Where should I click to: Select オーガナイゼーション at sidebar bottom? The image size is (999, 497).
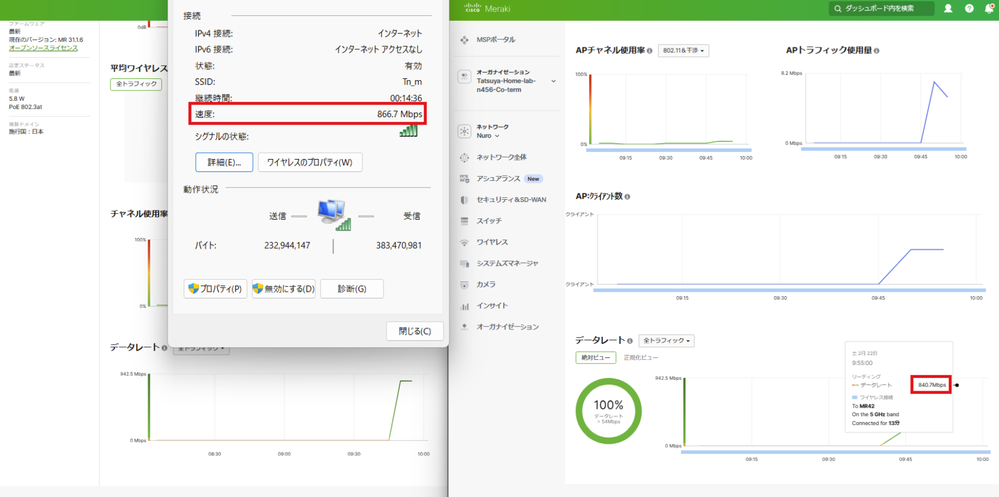pos(507,327)
